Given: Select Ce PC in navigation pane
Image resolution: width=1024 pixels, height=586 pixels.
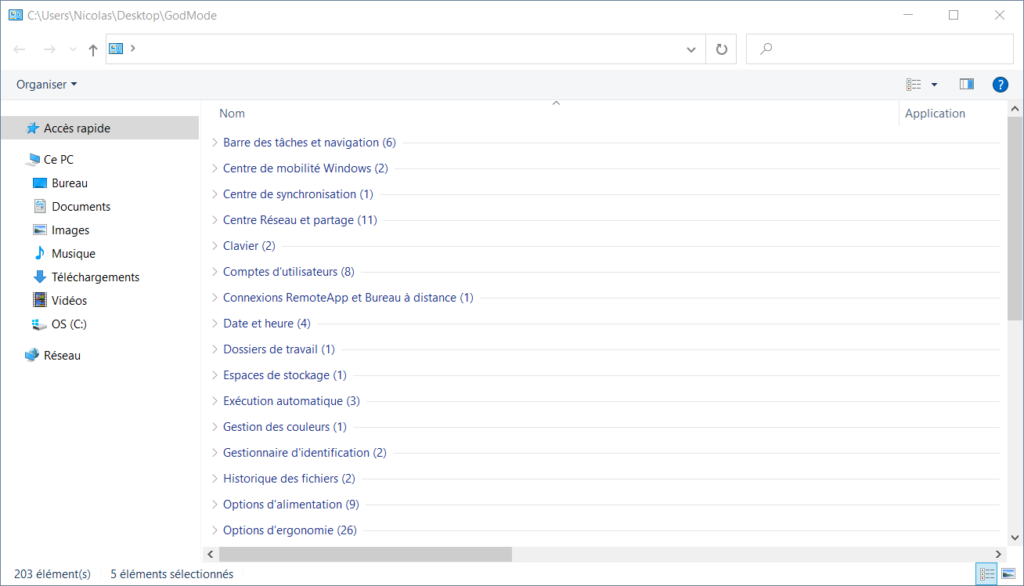Looking at the screenshot, I should [x=58, y=159].
